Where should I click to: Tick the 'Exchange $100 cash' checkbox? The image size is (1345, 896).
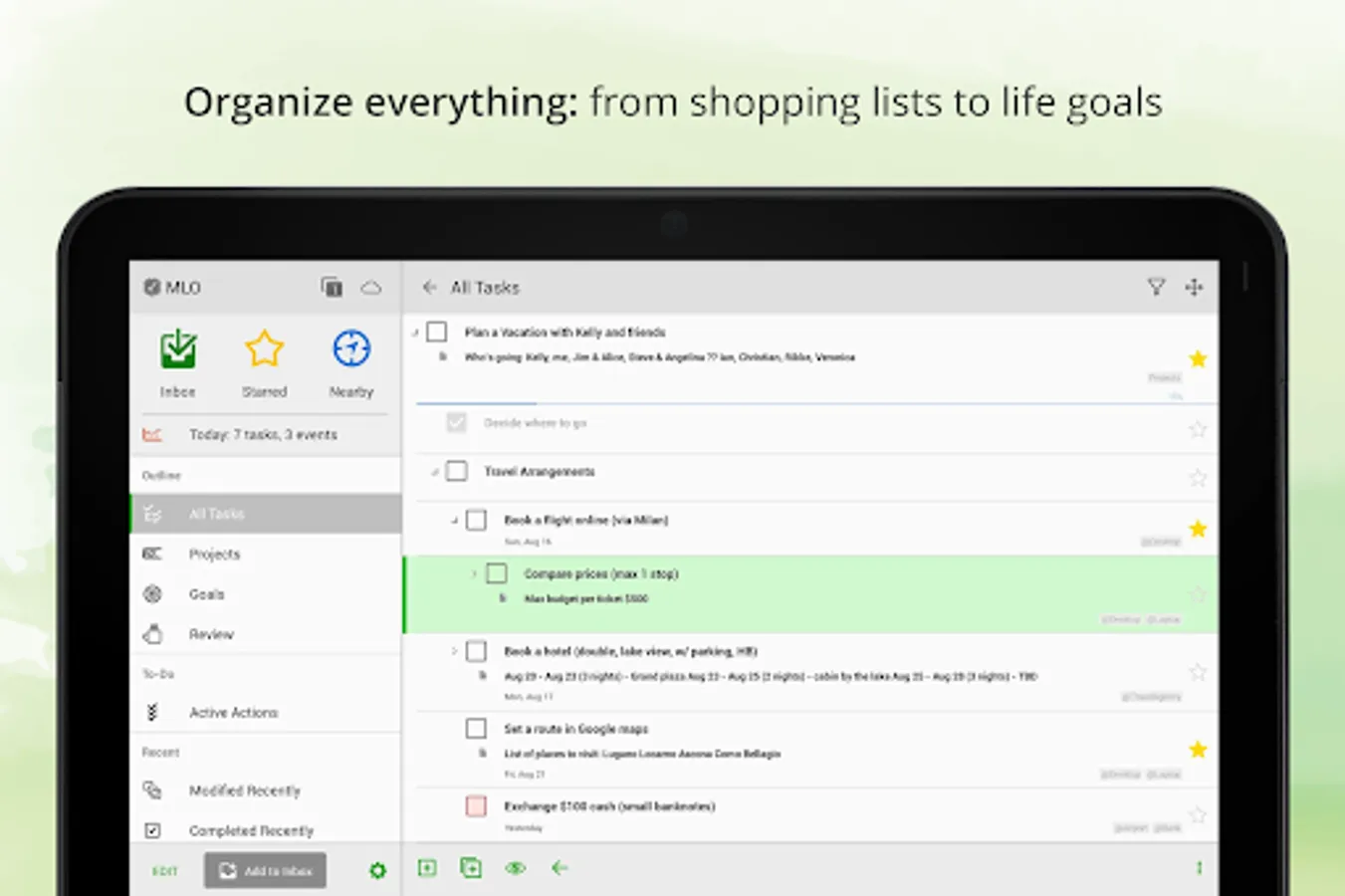coord(476,806)
